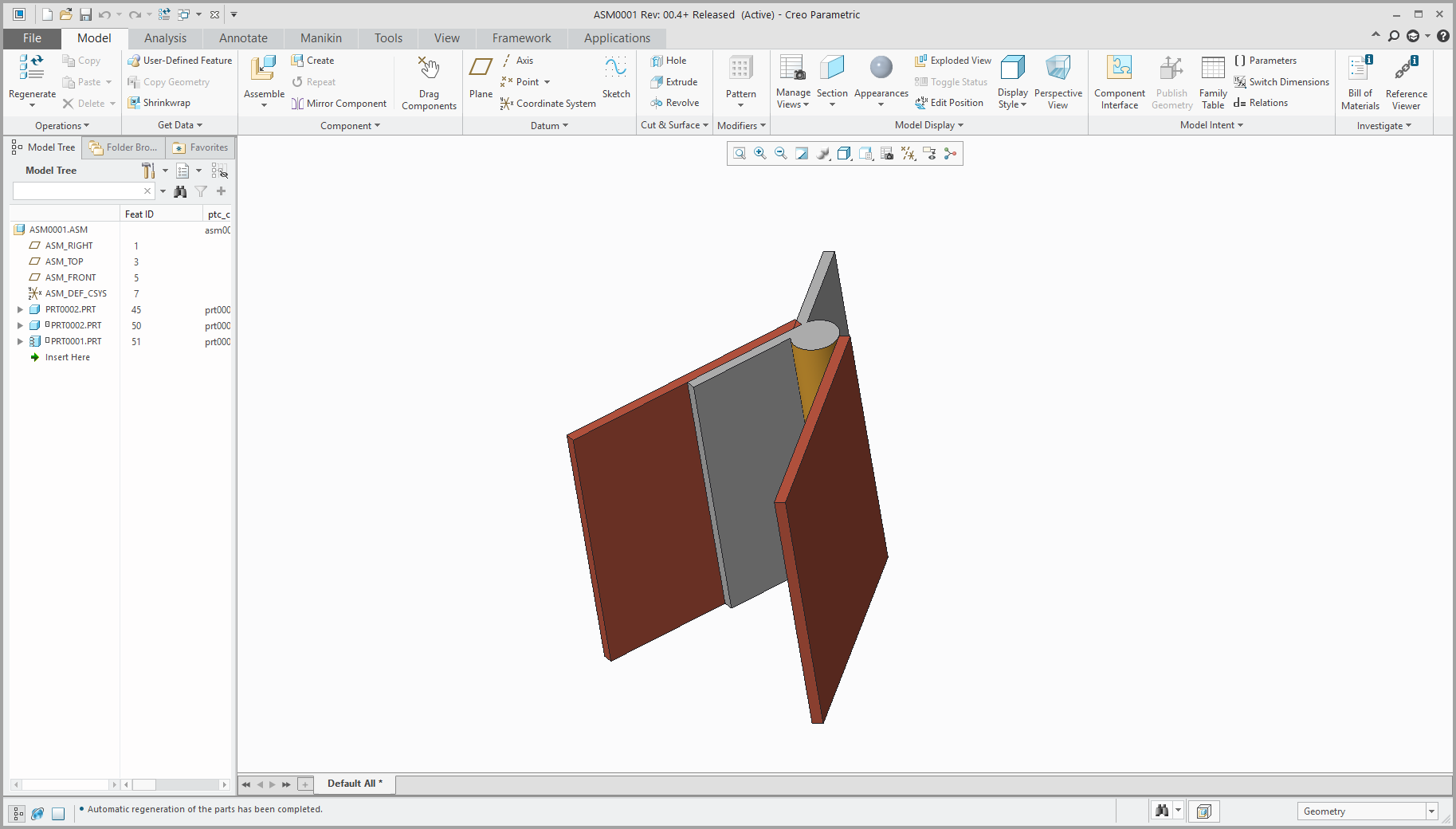The image size is (1456, 829).
Task: Switch to the Annotate ribbon tab
Action: coord(243,38)
